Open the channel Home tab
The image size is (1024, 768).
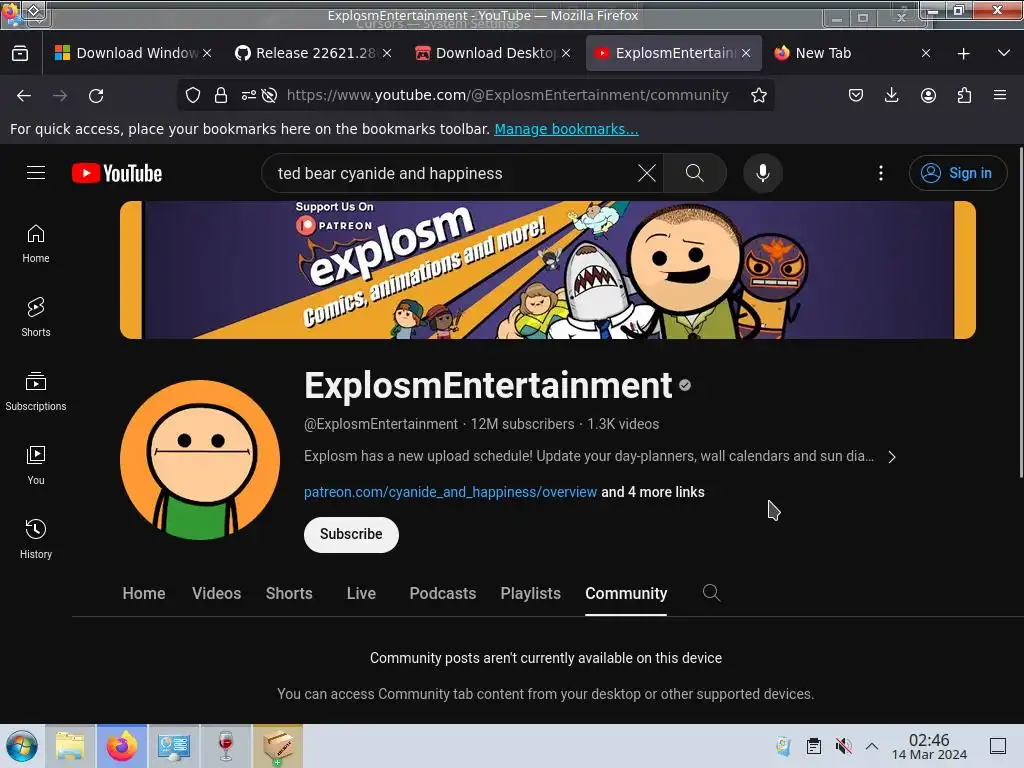click(144, 594)
